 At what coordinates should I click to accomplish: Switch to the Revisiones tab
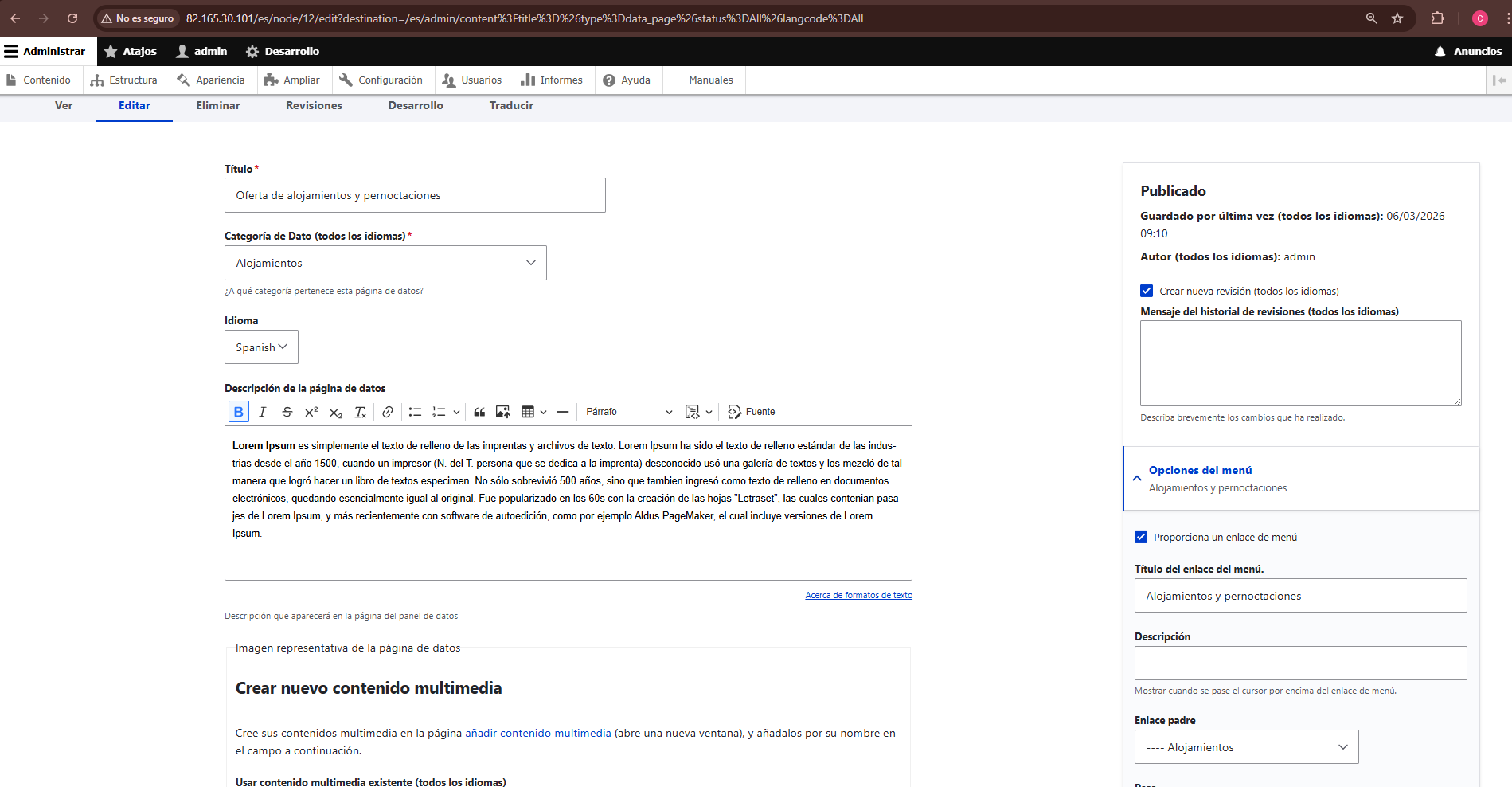coord(314,105)
